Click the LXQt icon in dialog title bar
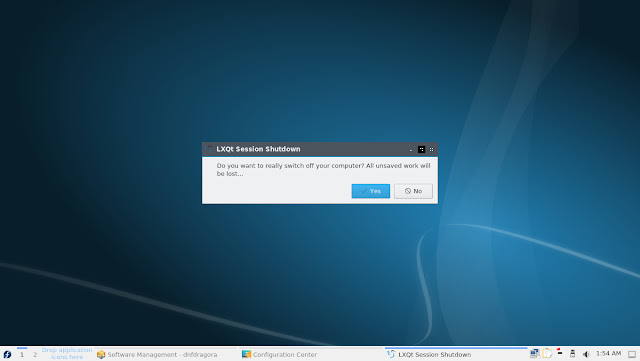This screenshot has height=361, width=640. click(x=208, y=149)
